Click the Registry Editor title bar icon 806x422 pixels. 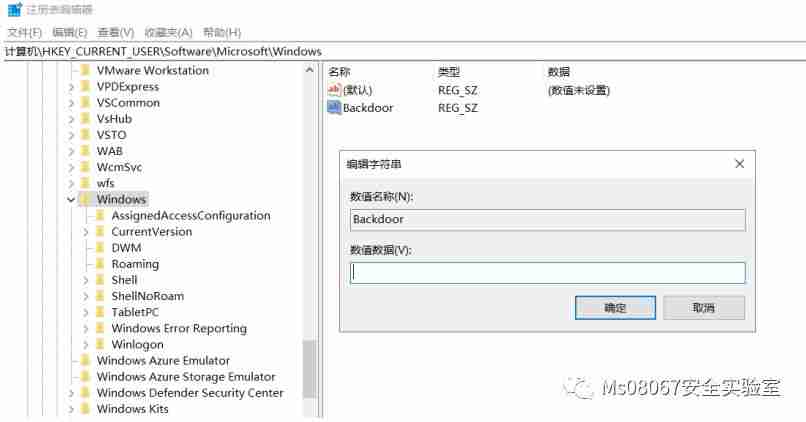click(x=15, y=9)
